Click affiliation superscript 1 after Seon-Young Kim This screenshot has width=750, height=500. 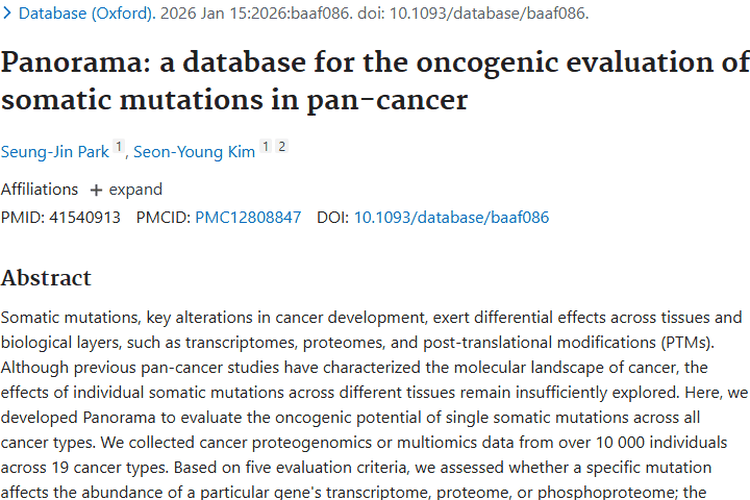point(265,147)
